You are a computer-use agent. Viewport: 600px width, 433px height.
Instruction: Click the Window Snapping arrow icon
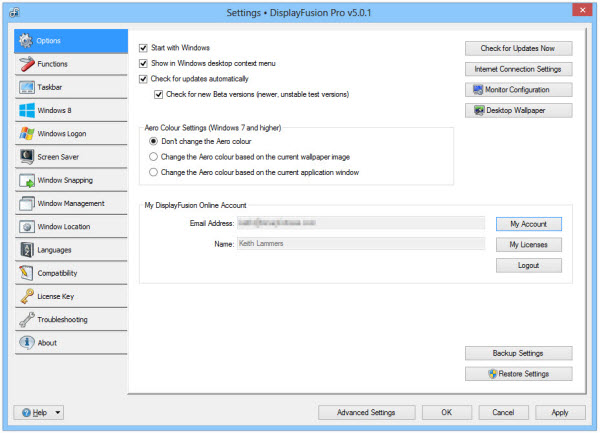(x=27, y=181)
